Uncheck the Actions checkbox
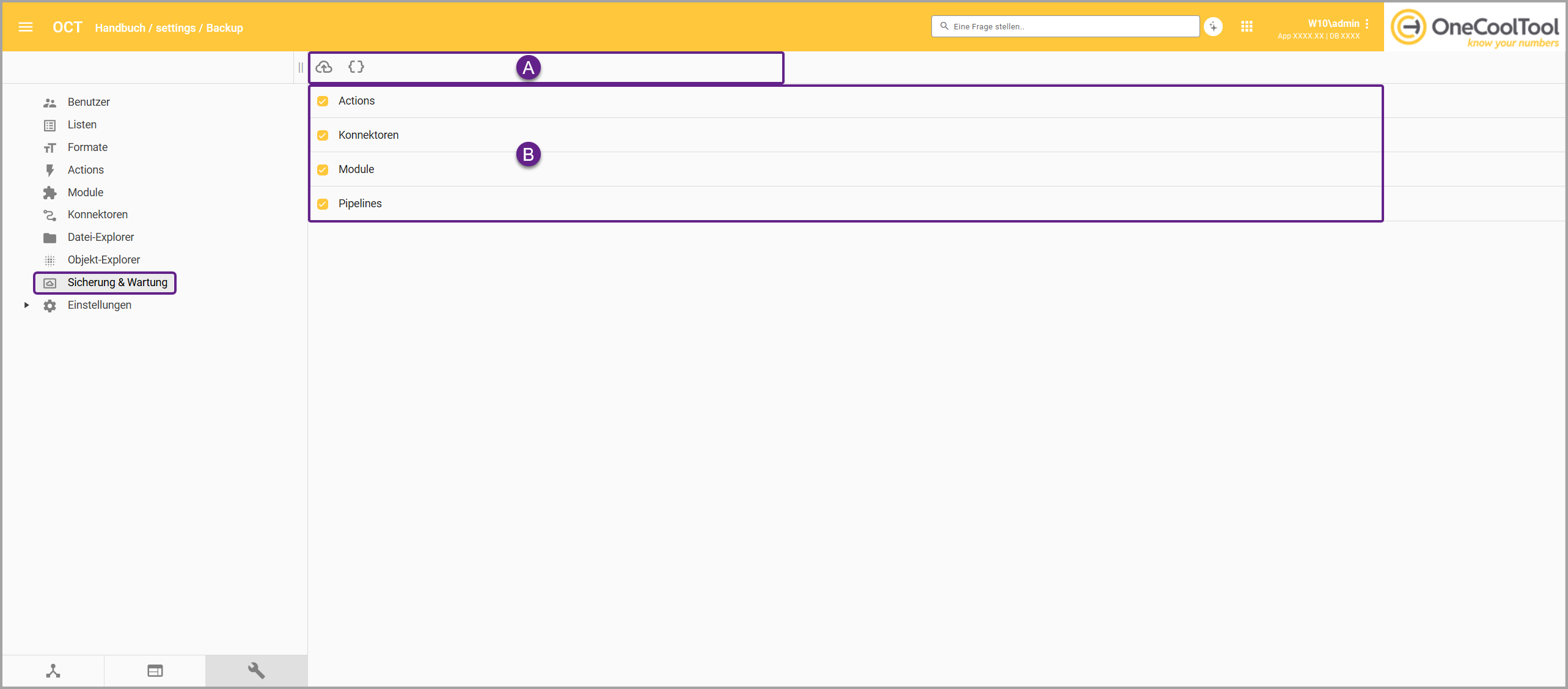Image resolution: width=1568 pixels, height=689 pixels. [323, 101]
